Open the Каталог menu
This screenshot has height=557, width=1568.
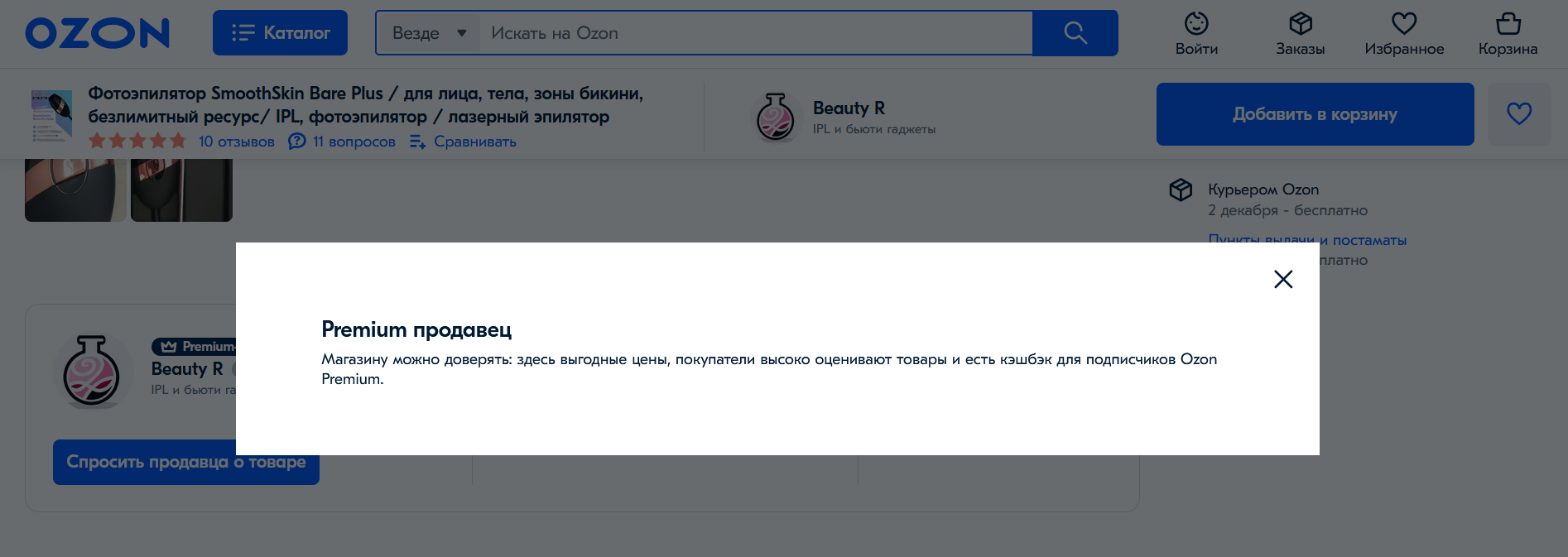tap(280, 33)
